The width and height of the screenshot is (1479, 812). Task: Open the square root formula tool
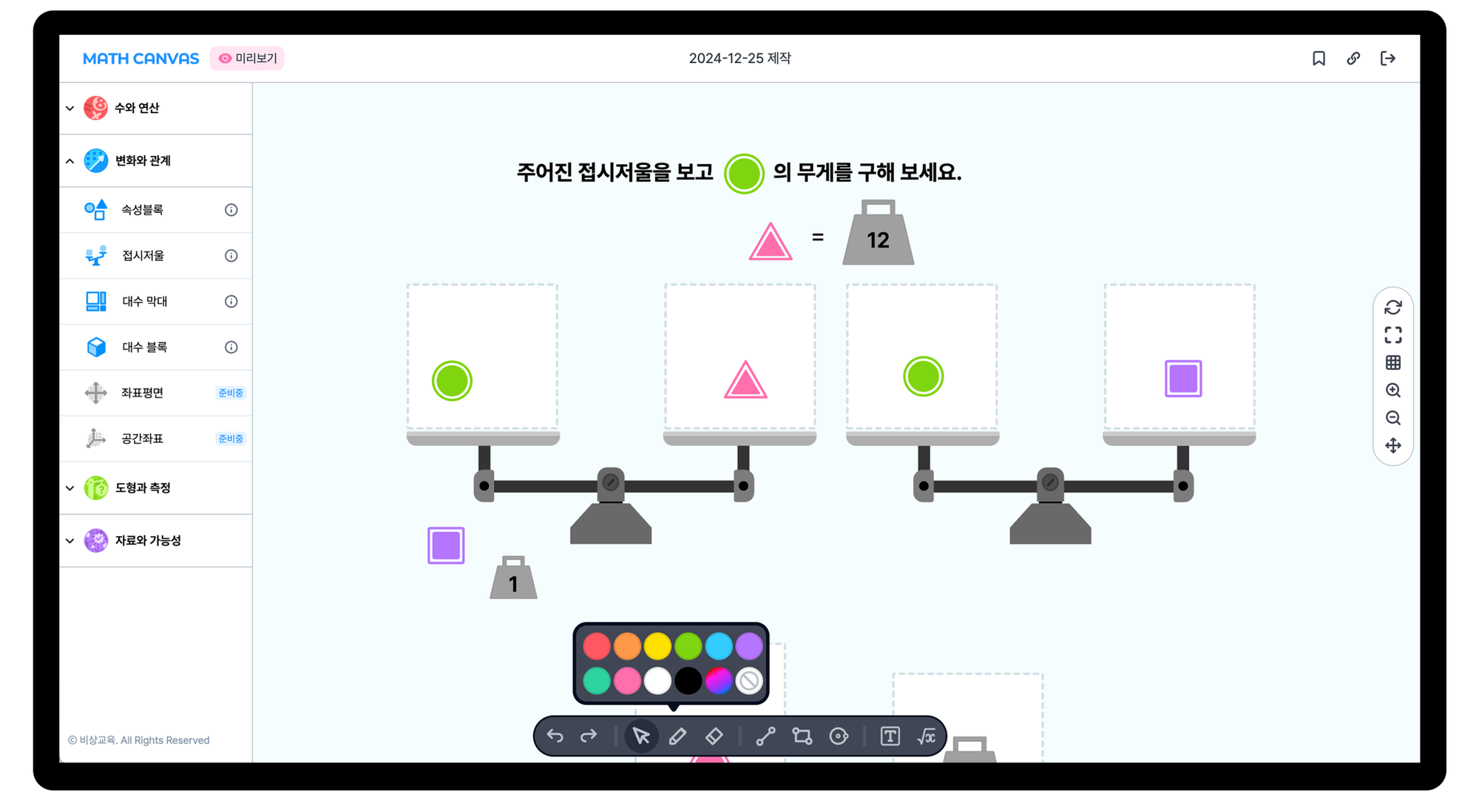[x=926, y=737]
